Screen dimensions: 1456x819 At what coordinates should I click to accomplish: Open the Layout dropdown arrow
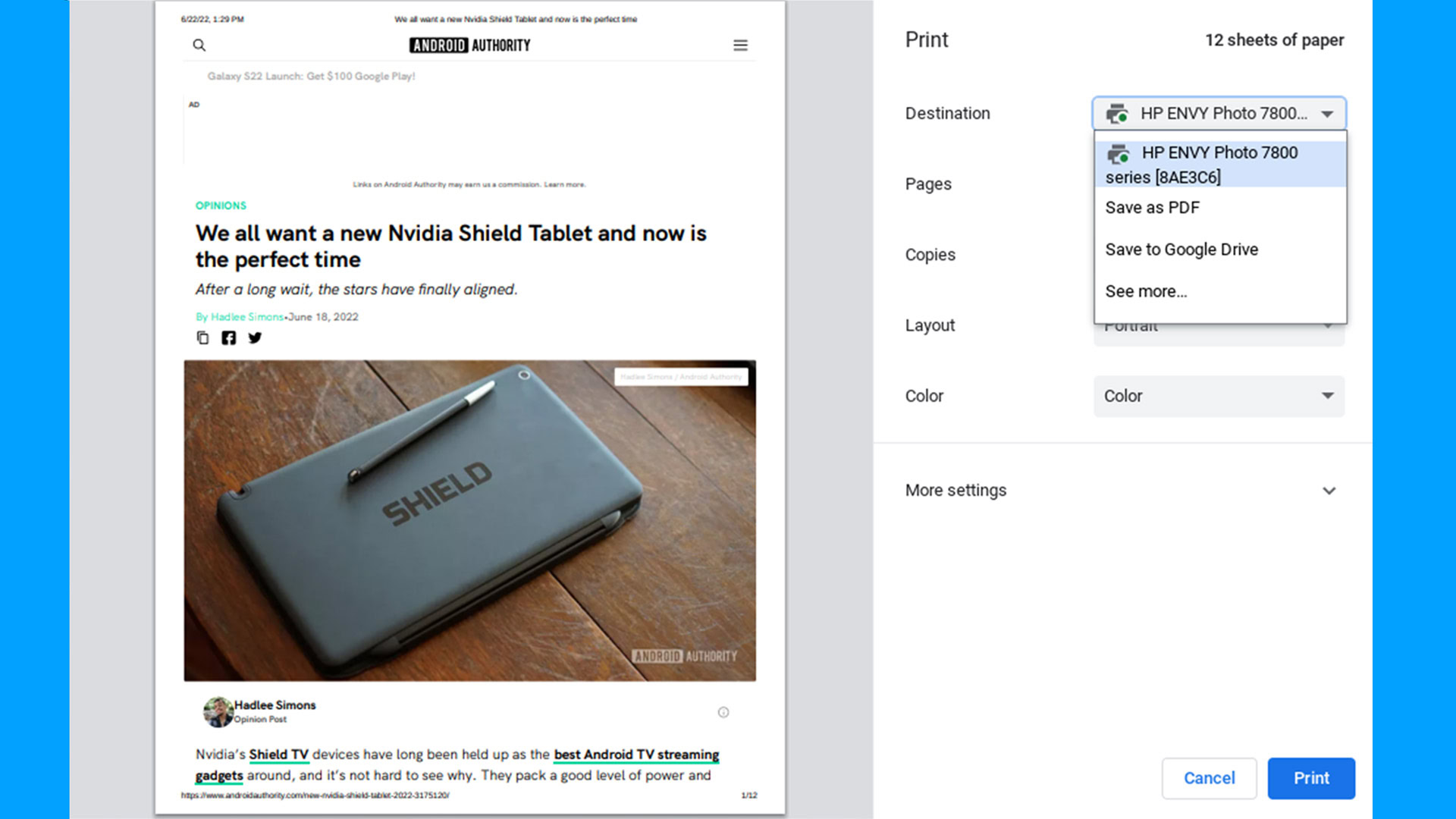(1328, 326)
